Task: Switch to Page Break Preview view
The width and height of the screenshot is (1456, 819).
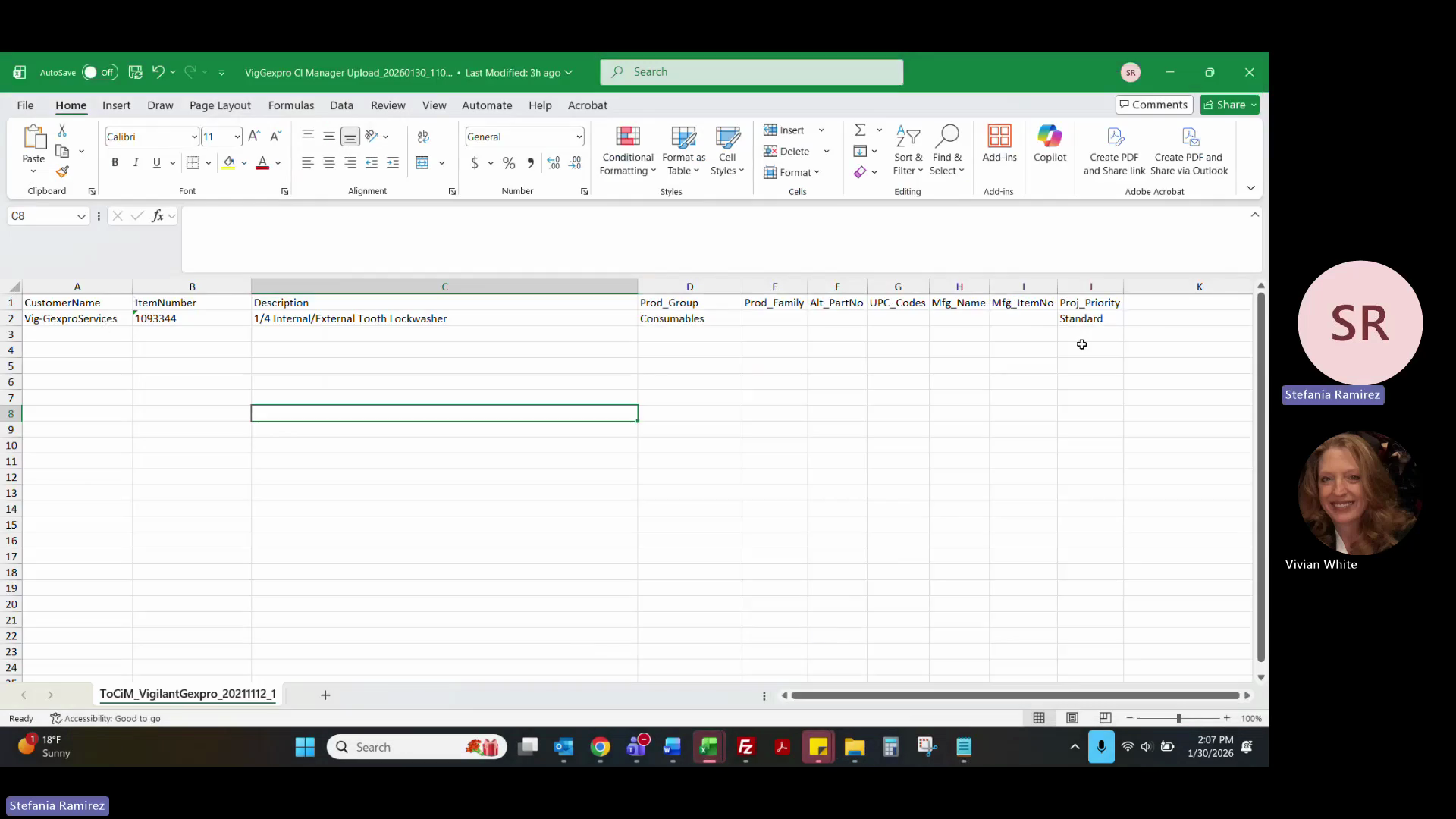Action: click(x=1105, y=718)
